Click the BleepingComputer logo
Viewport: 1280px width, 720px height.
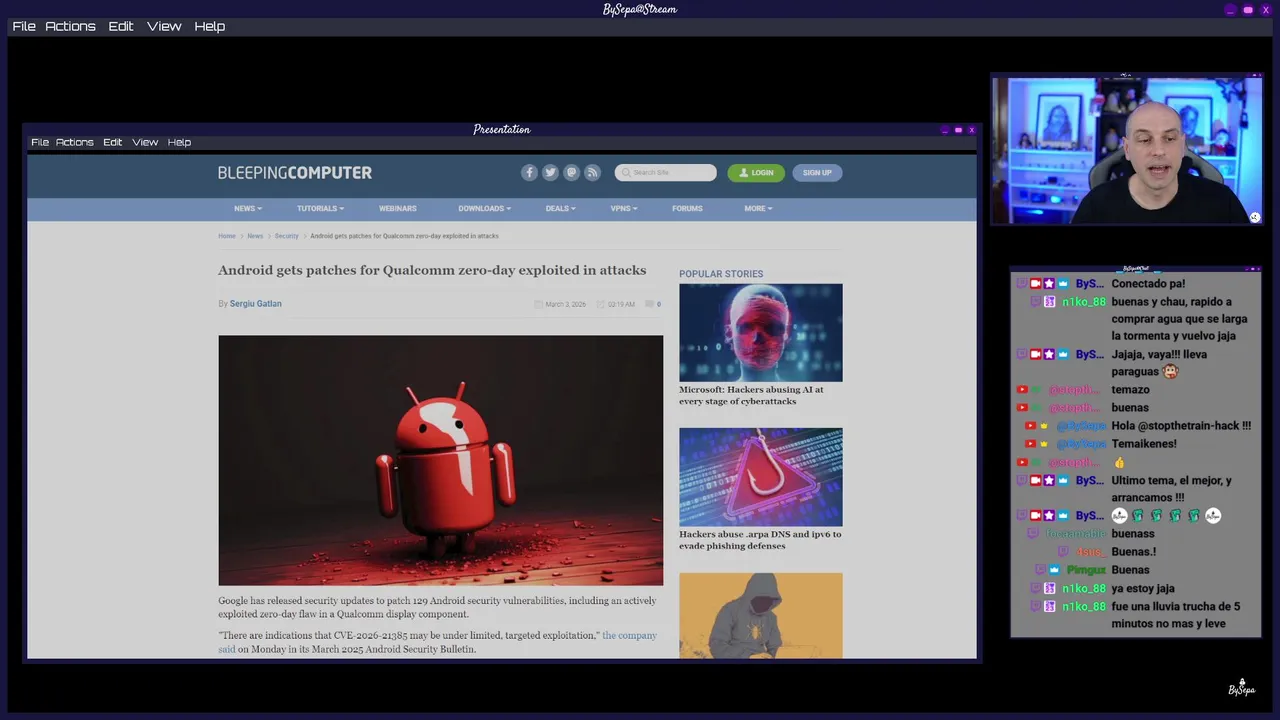coord(295,173)
